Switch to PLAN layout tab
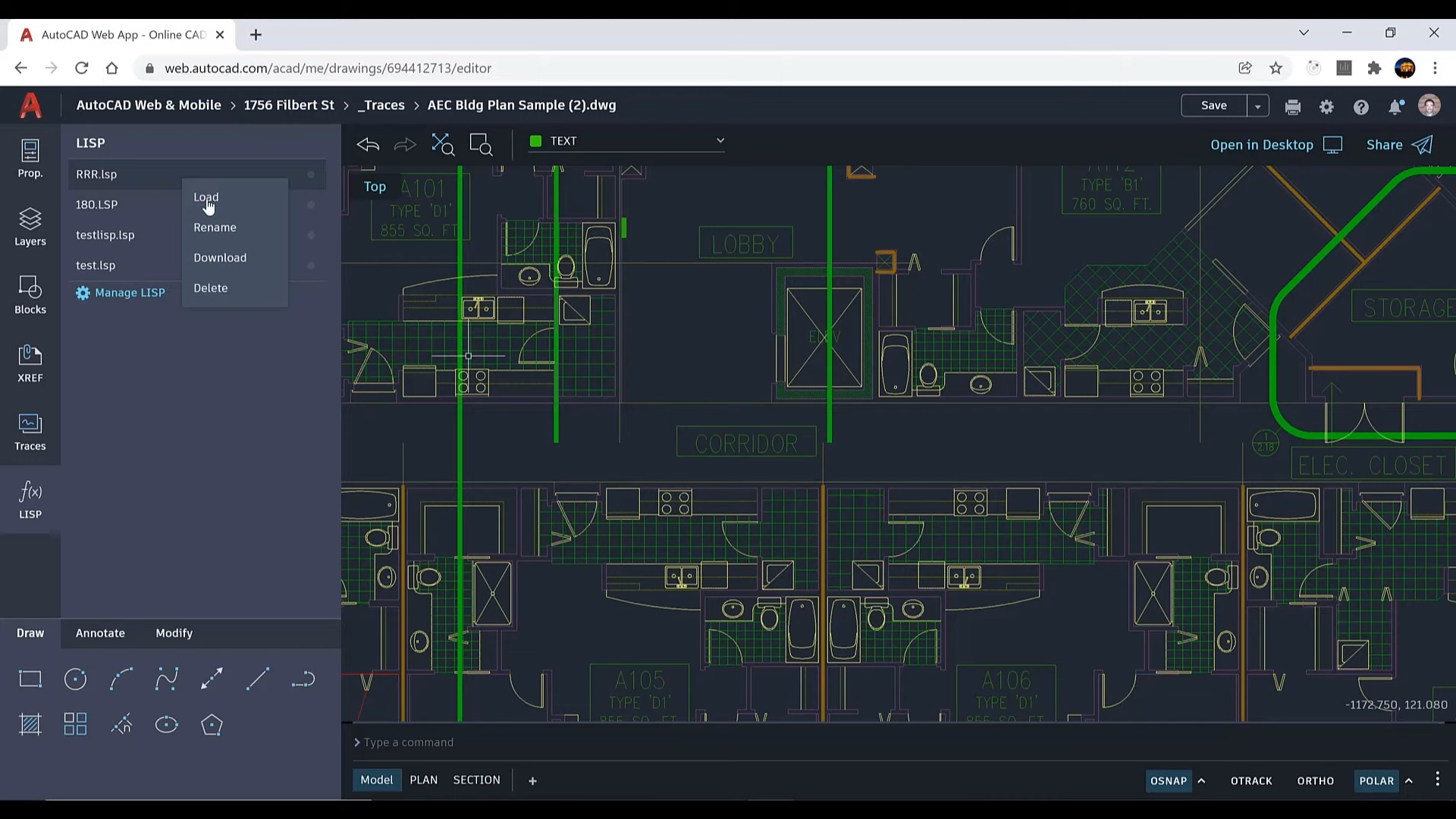The height and width of the screenshot is (819, 1456). [x=423, y=780]
